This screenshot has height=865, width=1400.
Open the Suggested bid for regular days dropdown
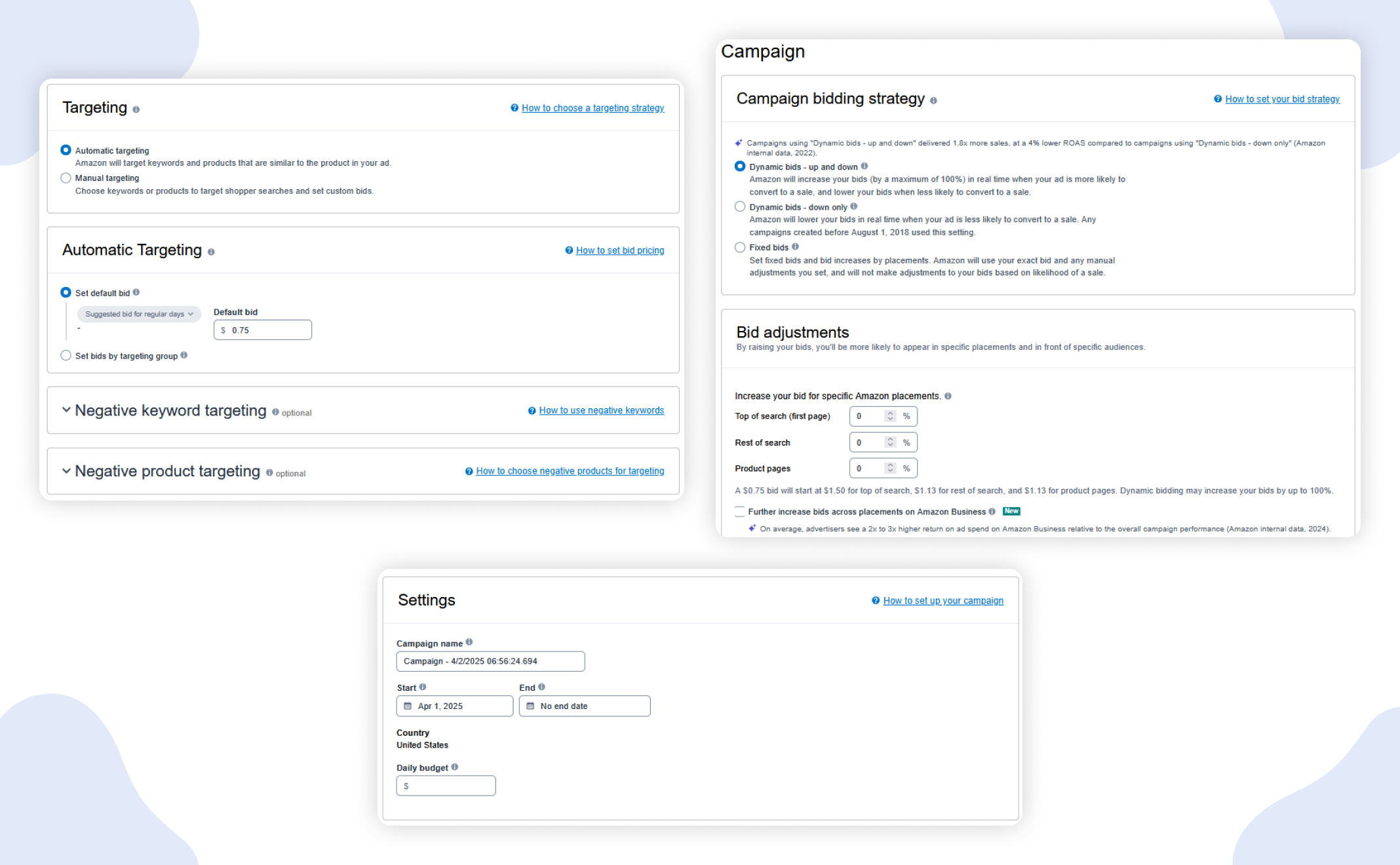(138, 314)
